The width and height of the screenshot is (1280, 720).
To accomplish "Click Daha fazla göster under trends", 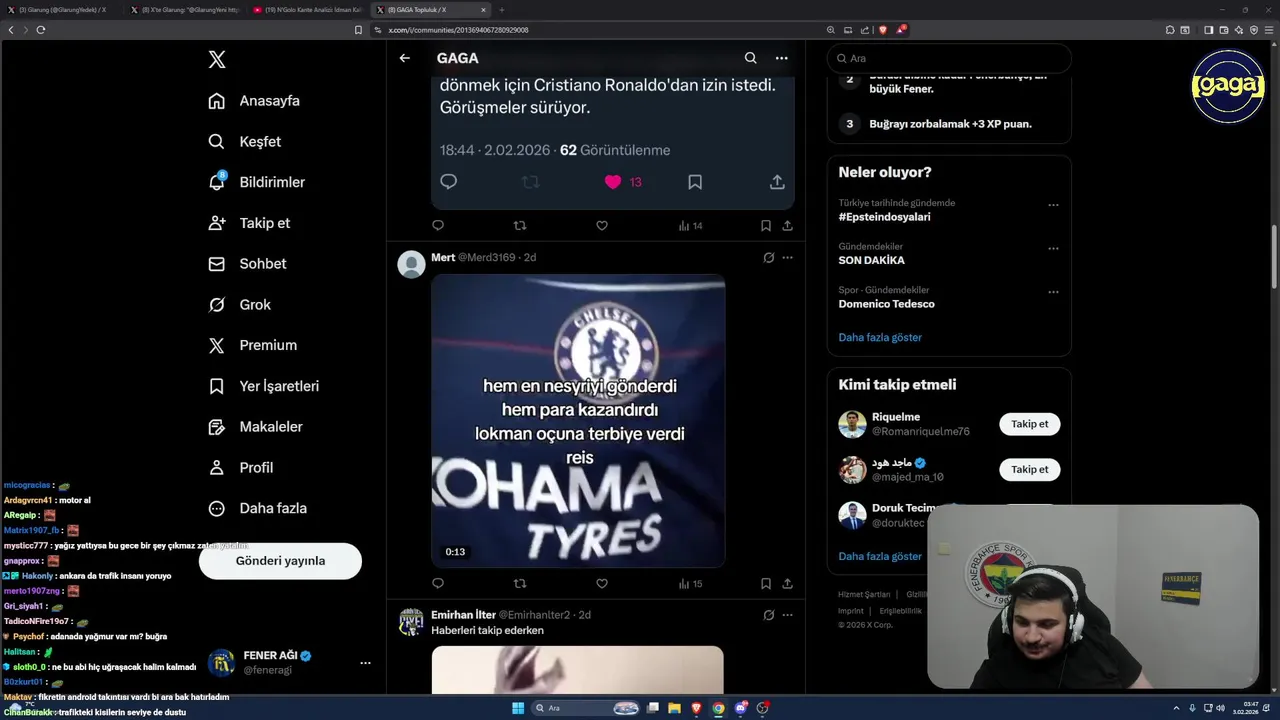I will [x=880, y=338].
